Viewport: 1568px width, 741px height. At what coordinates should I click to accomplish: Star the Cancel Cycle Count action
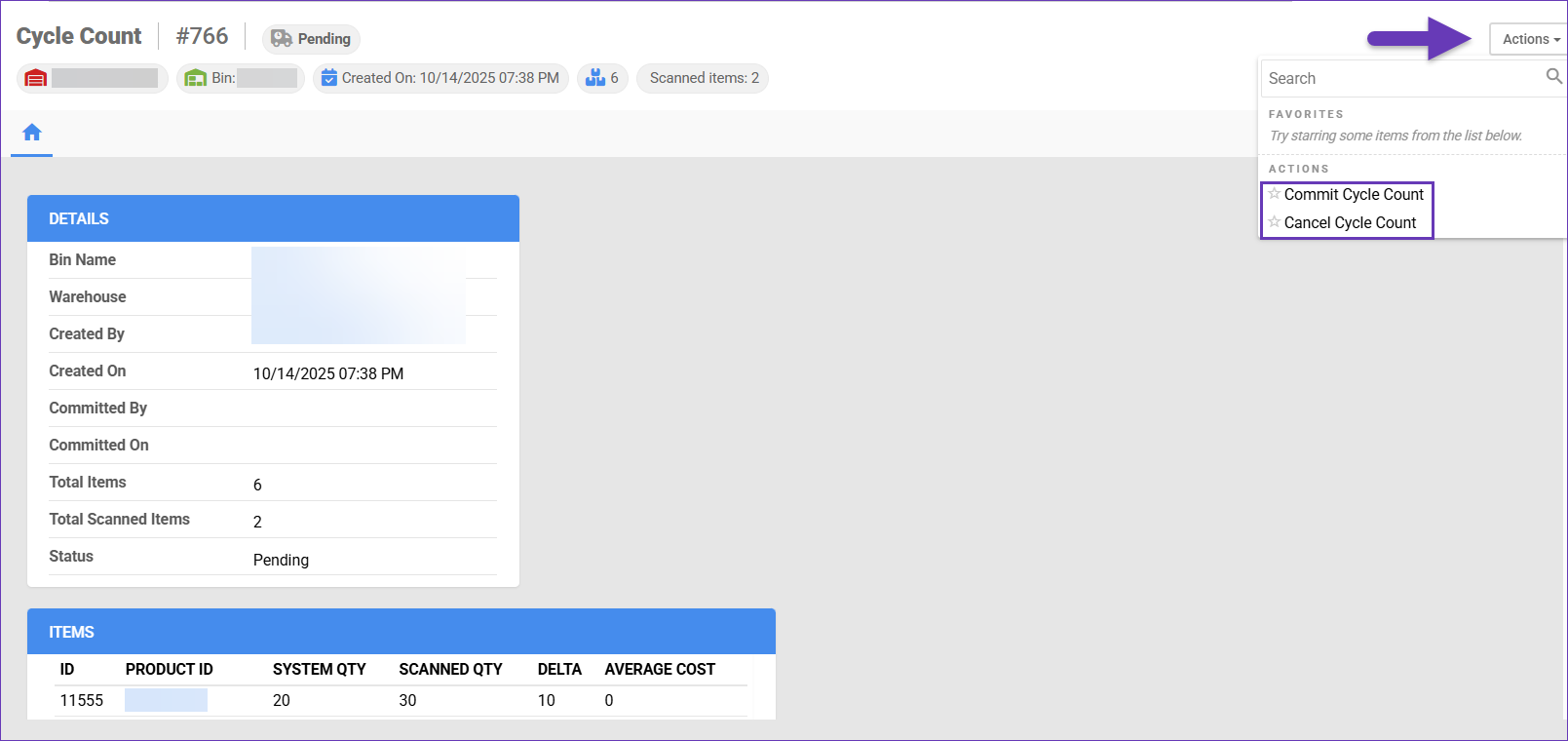1274,222
